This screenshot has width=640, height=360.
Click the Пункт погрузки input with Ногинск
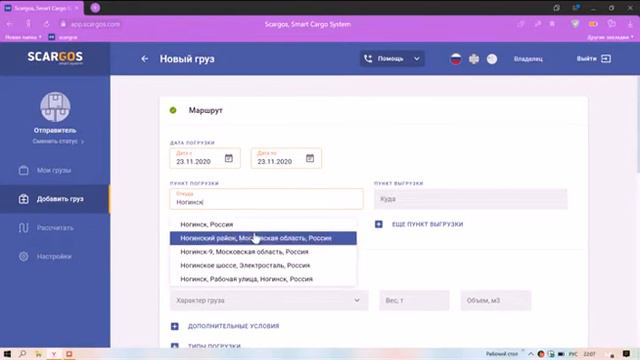[267, 199]
